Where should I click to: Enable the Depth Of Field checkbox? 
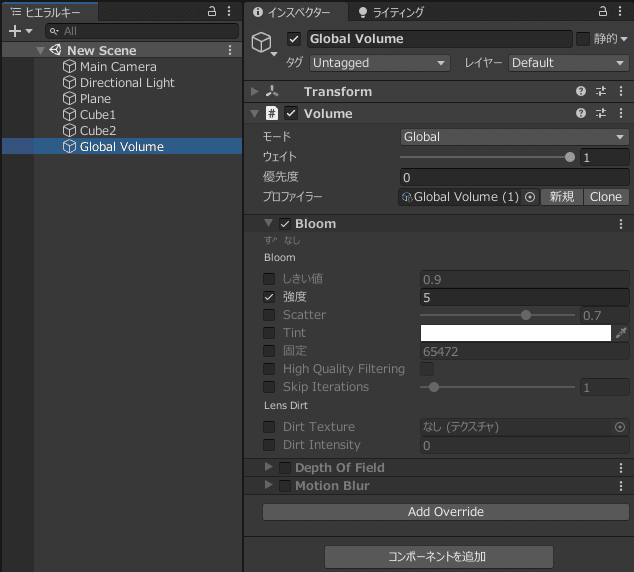[x=285, y=468]
